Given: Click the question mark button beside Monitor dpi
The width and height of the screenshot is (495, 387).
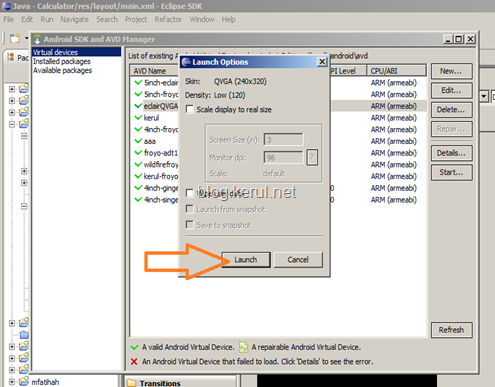Looking at the screenshot, I should click(x=312, y=157).
